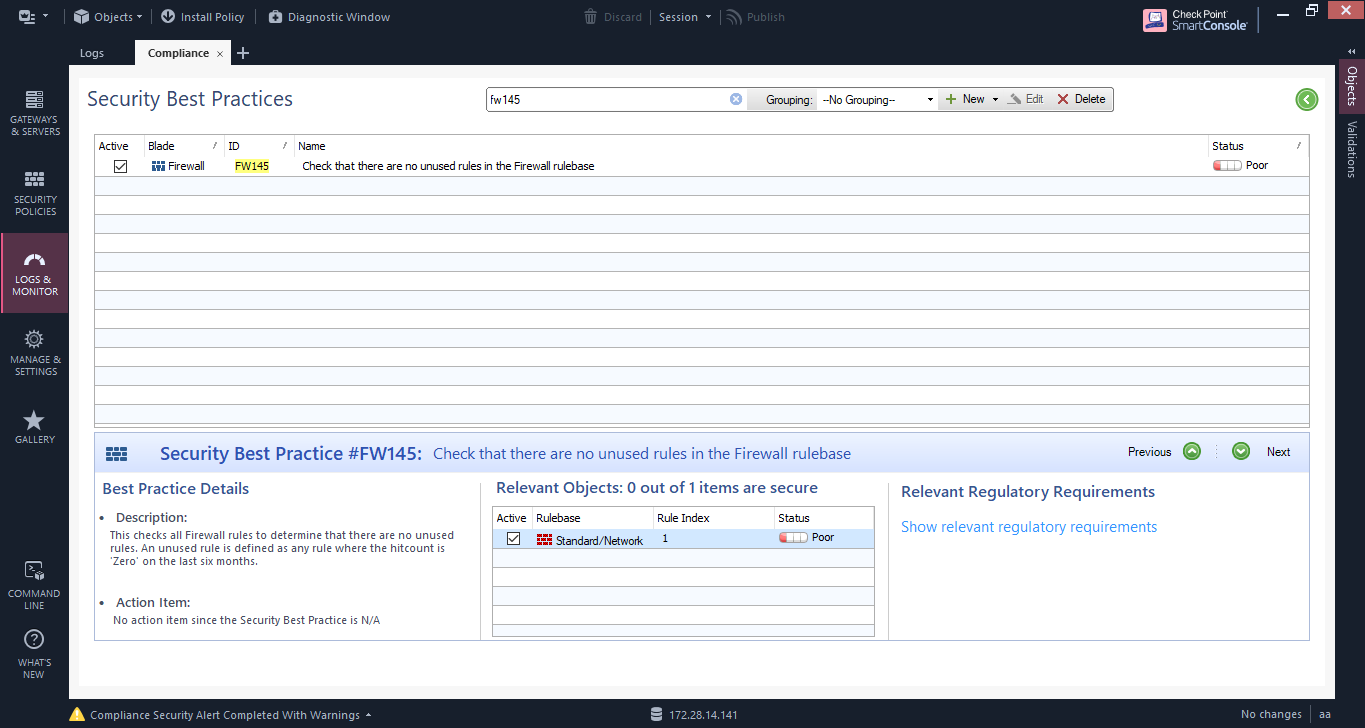Screen dimensions: 1365x728
Task: Clear the fw145 search query
Action: (x=736, y=99)
